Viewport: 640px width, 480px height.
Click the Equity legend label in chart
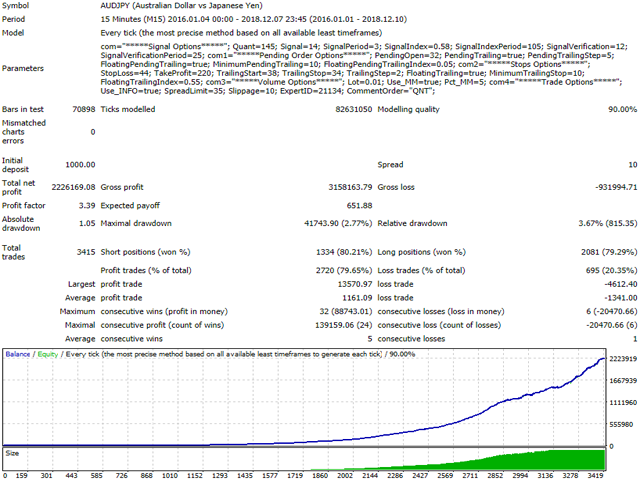coord(48,354)
